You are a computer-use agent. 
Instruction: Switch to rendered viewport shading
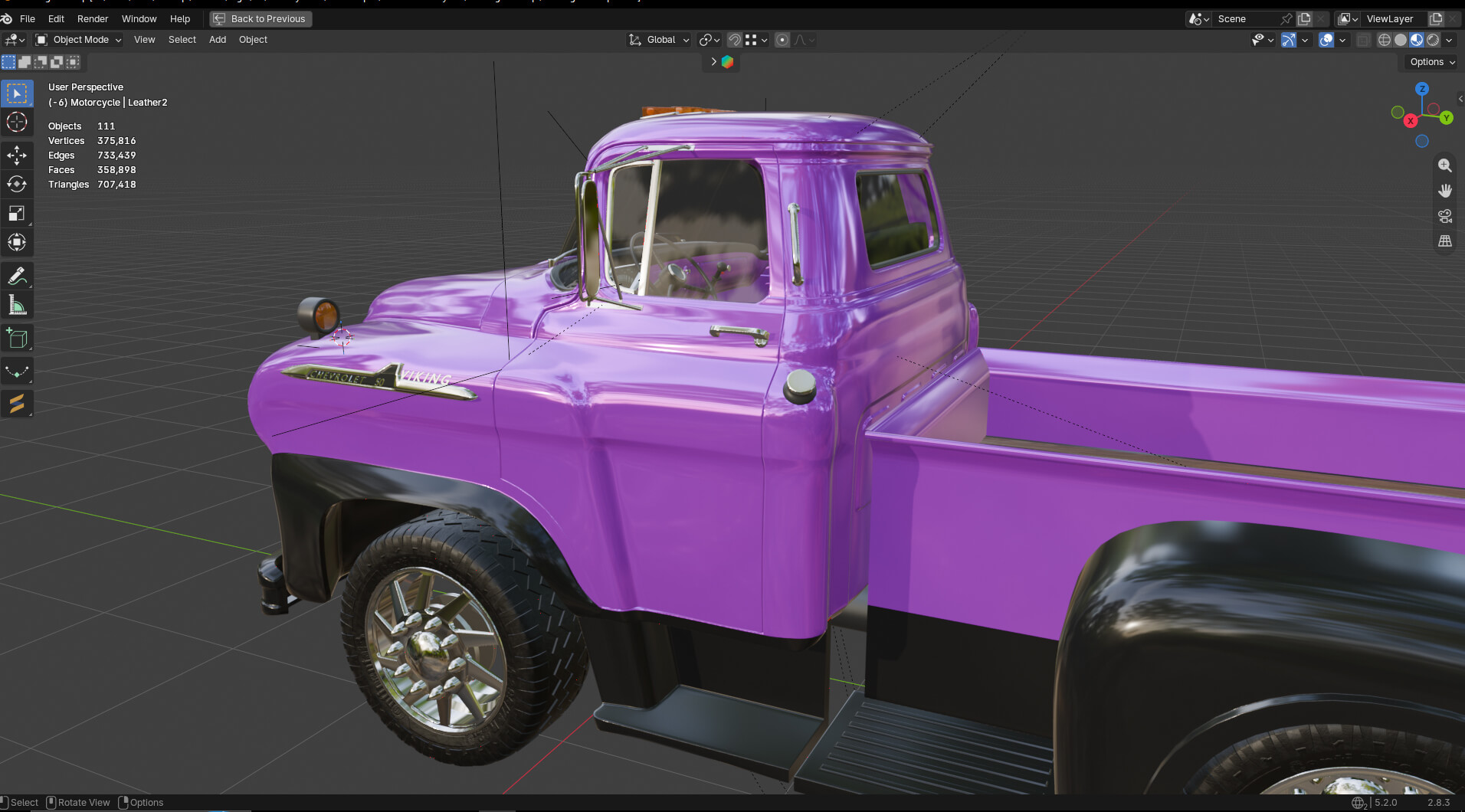(x=1433, y=40)
